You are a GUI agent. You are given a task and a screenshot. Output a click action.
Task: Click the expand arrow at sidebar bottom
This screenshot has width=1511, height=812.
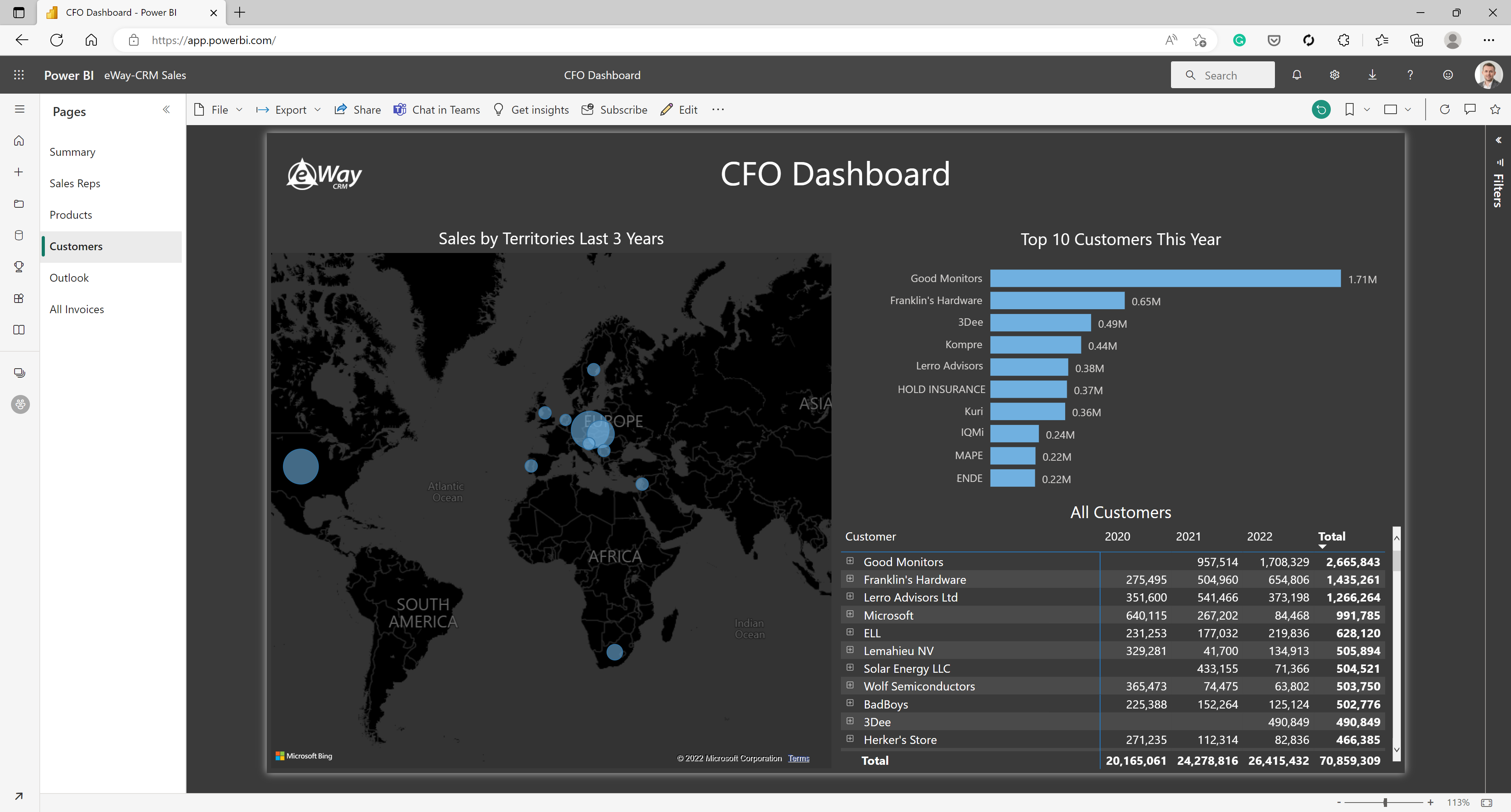pos(19,795)
